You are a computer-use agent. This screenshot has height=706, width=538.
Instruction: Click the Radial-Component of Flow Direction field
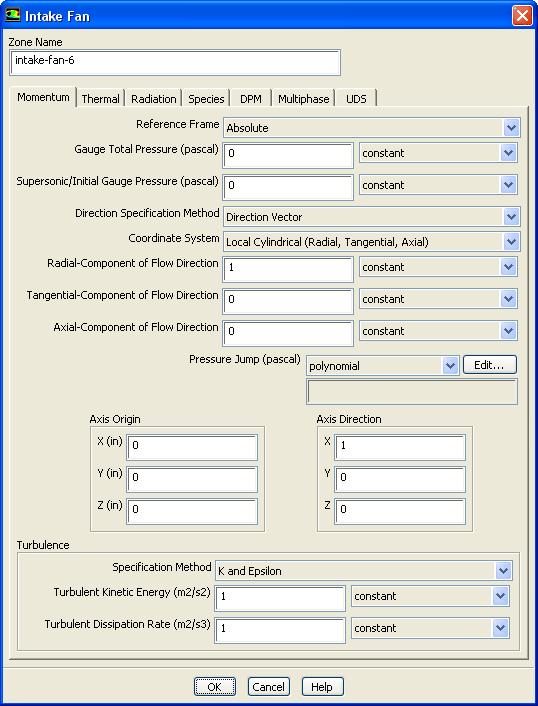(288, 269)
